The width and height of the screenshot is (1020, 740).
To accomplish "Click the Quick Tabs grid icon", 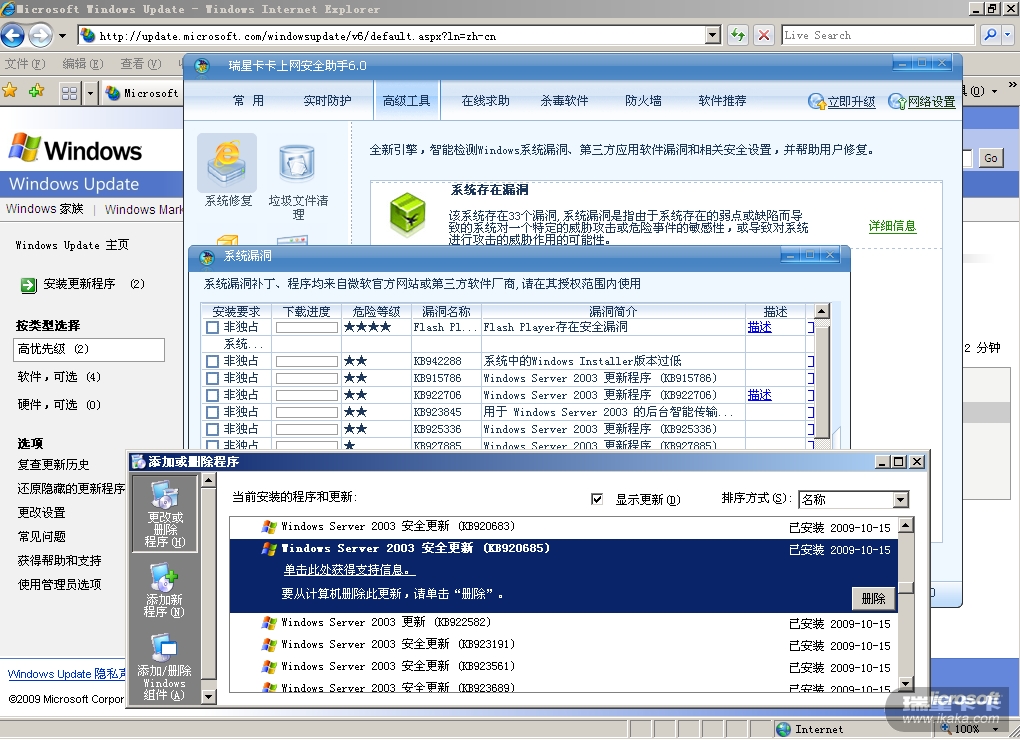I will tap(70, 93).
